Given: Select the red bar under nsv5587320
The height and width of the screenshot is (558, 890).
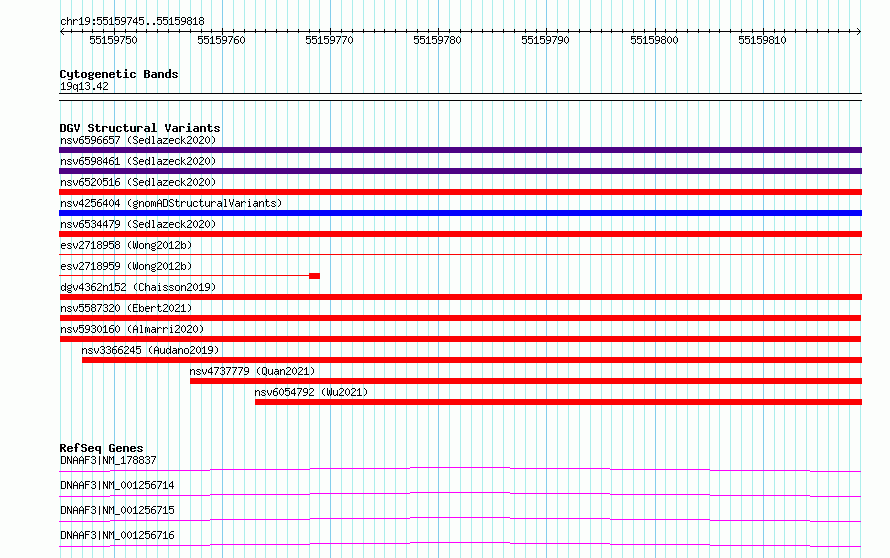Looking at the screenshot, I should pyautogui.click(x=460, y=318).
